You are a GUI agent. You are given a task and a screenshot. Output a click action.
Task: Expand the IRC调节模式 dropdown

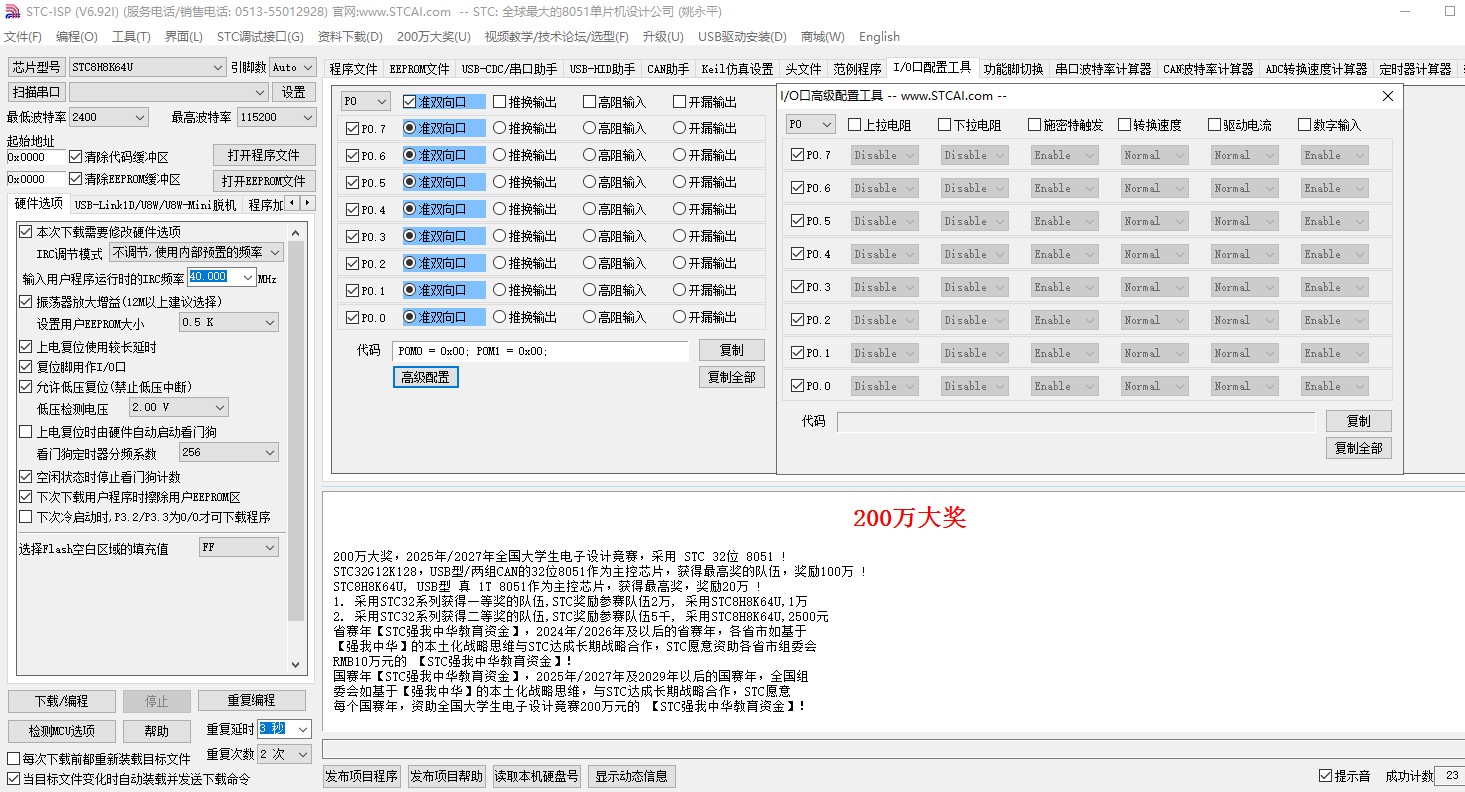click(274, 253)
